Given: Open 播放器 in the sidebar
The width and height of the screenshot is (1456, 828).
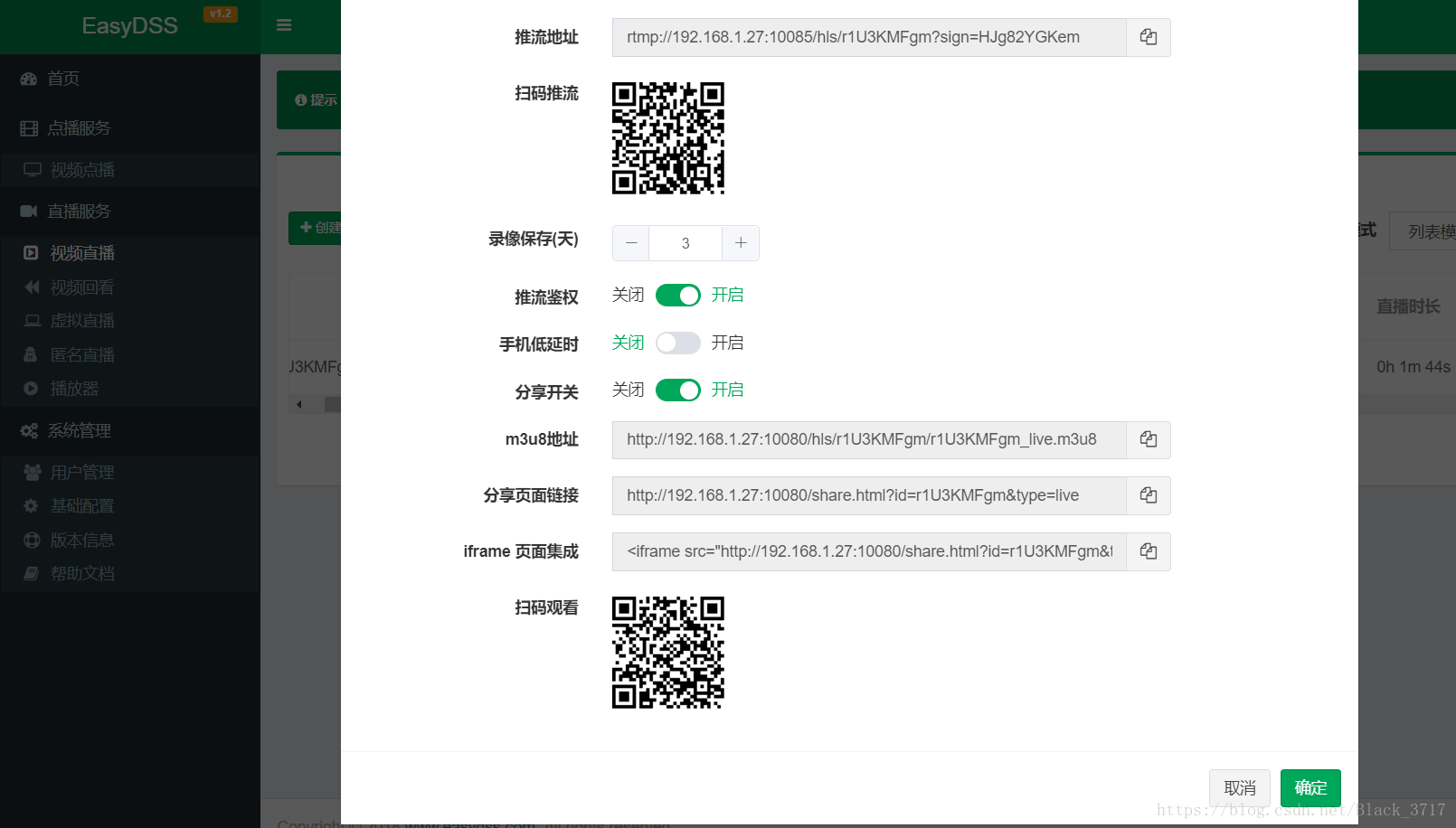Looking at the screenshot, I should 130,389.
